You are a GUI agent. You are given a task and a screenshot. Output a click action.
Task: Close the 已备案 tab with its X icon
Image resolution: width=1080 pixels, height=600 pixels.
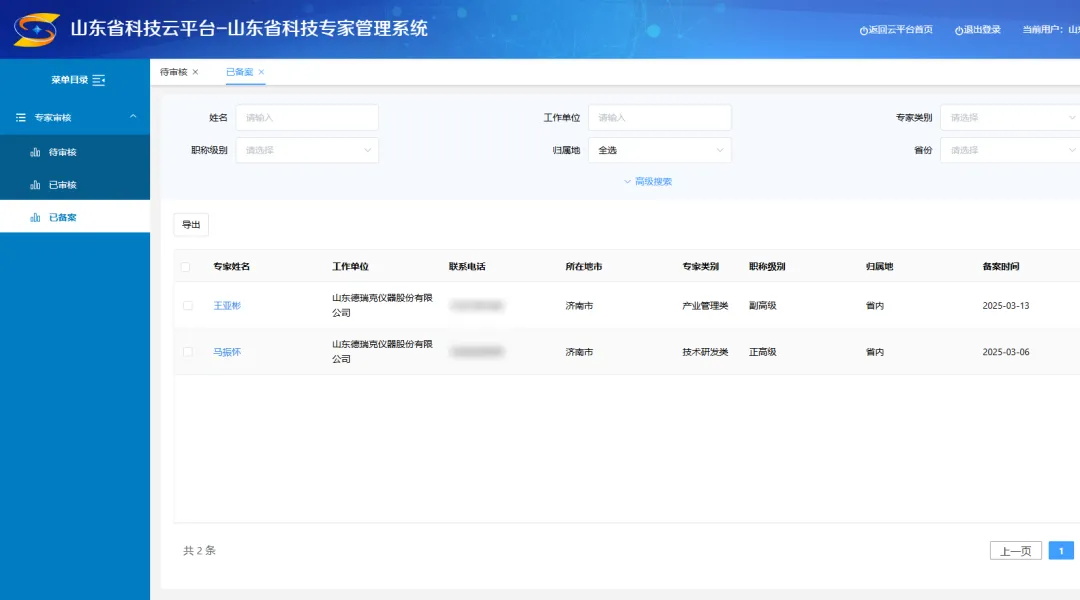259,72
